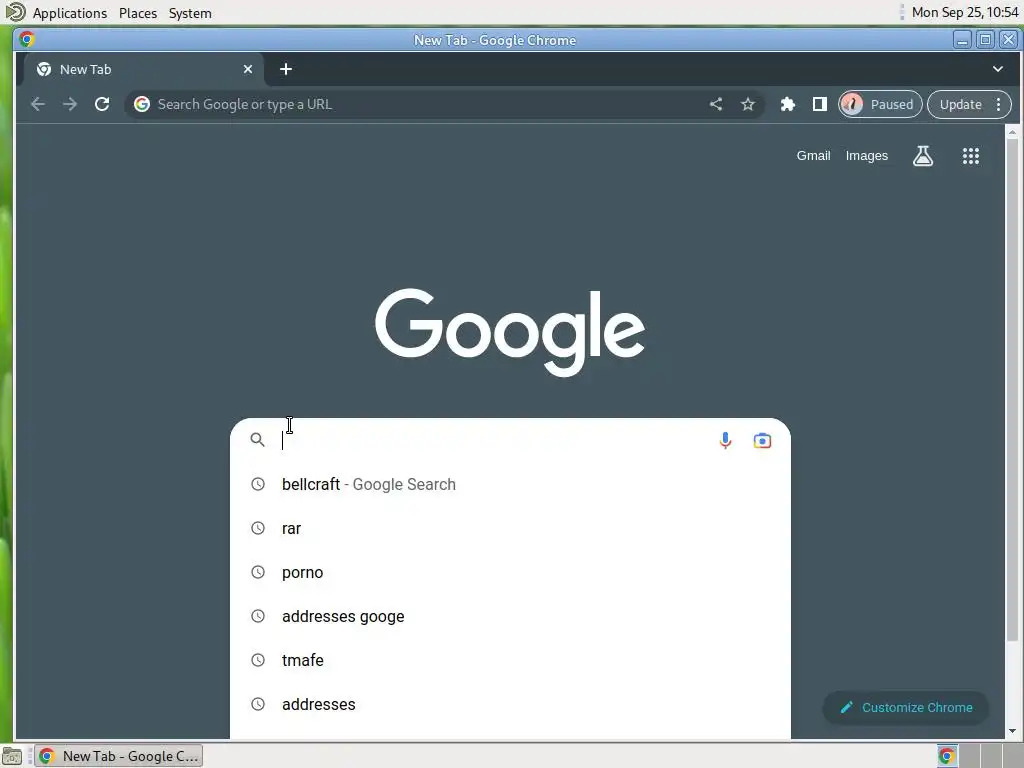
Task: Select the addresses googe suggestion
Action: (510, 616)
